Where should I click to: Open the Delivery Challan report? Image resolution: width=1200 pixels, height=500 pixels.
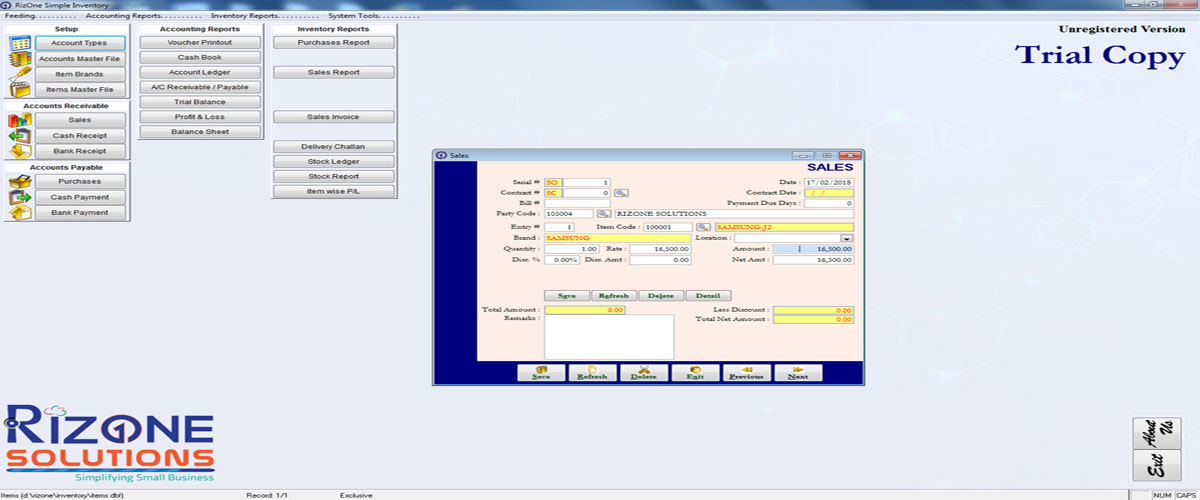(334, 147)
